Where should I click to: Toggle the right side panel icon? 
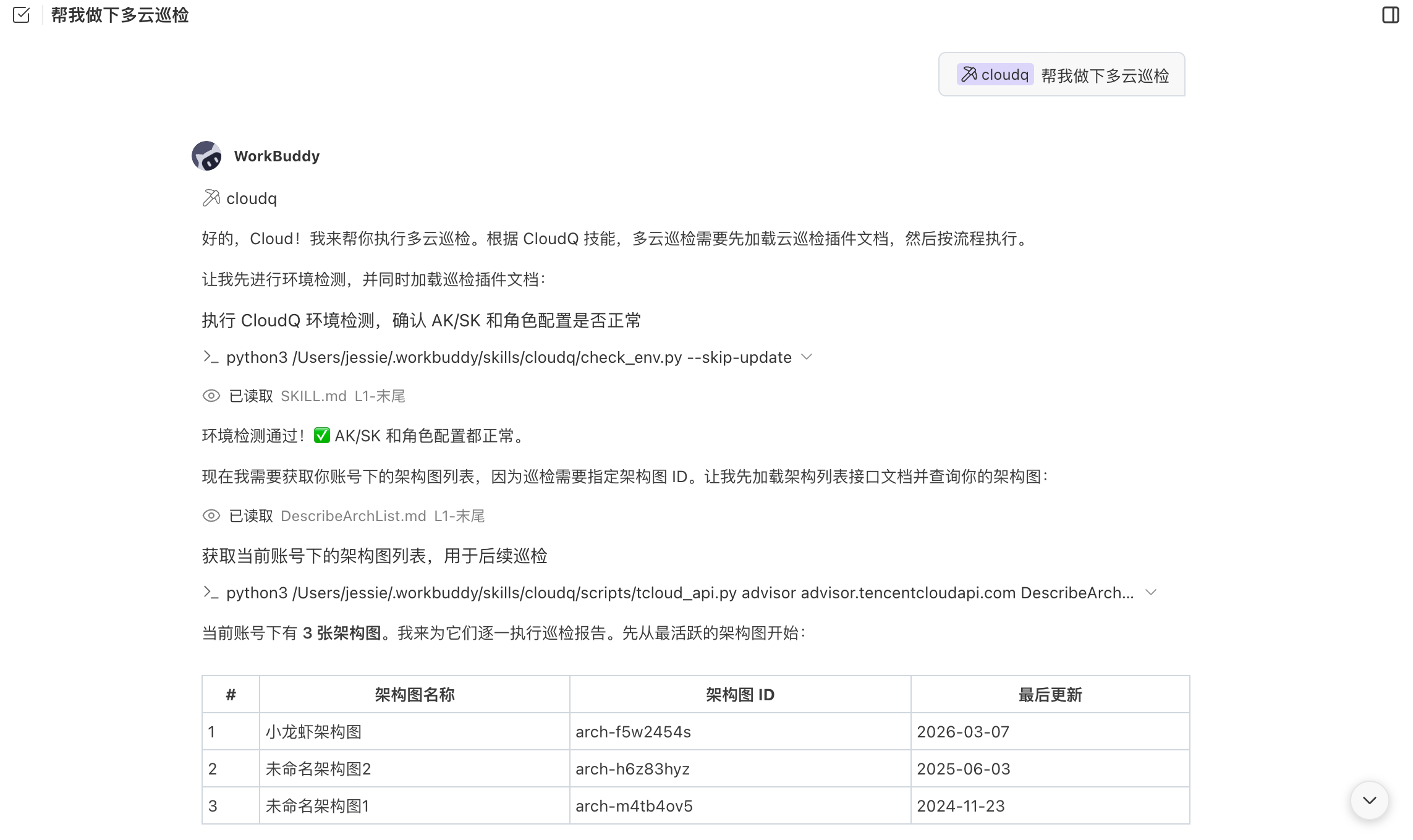1390,15
